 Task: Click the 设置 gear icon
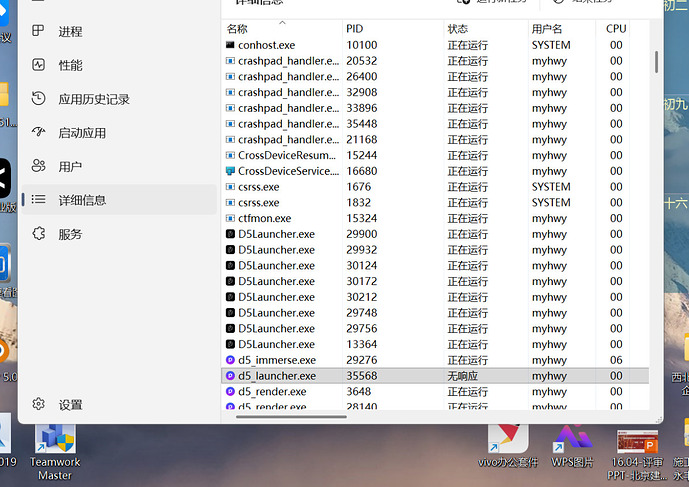[x=38, y=403]
